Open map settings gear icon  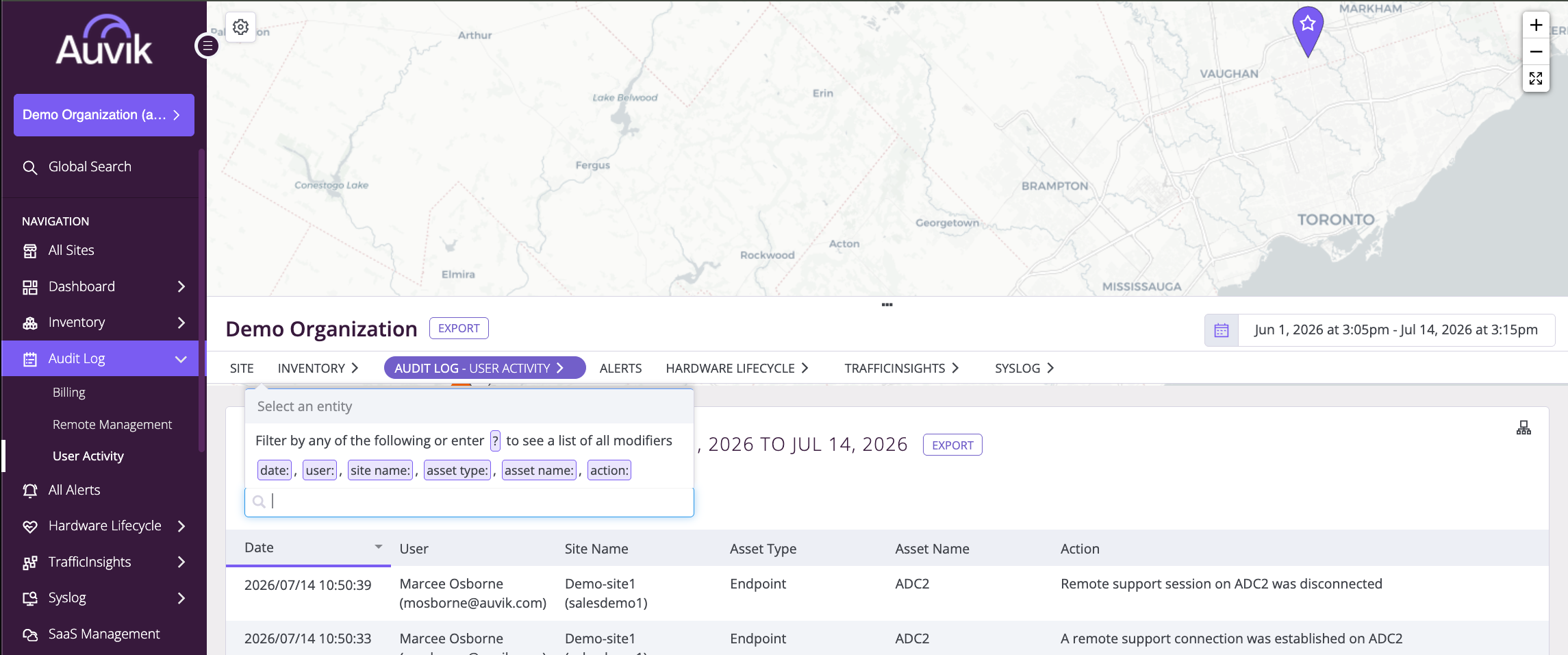240,27
